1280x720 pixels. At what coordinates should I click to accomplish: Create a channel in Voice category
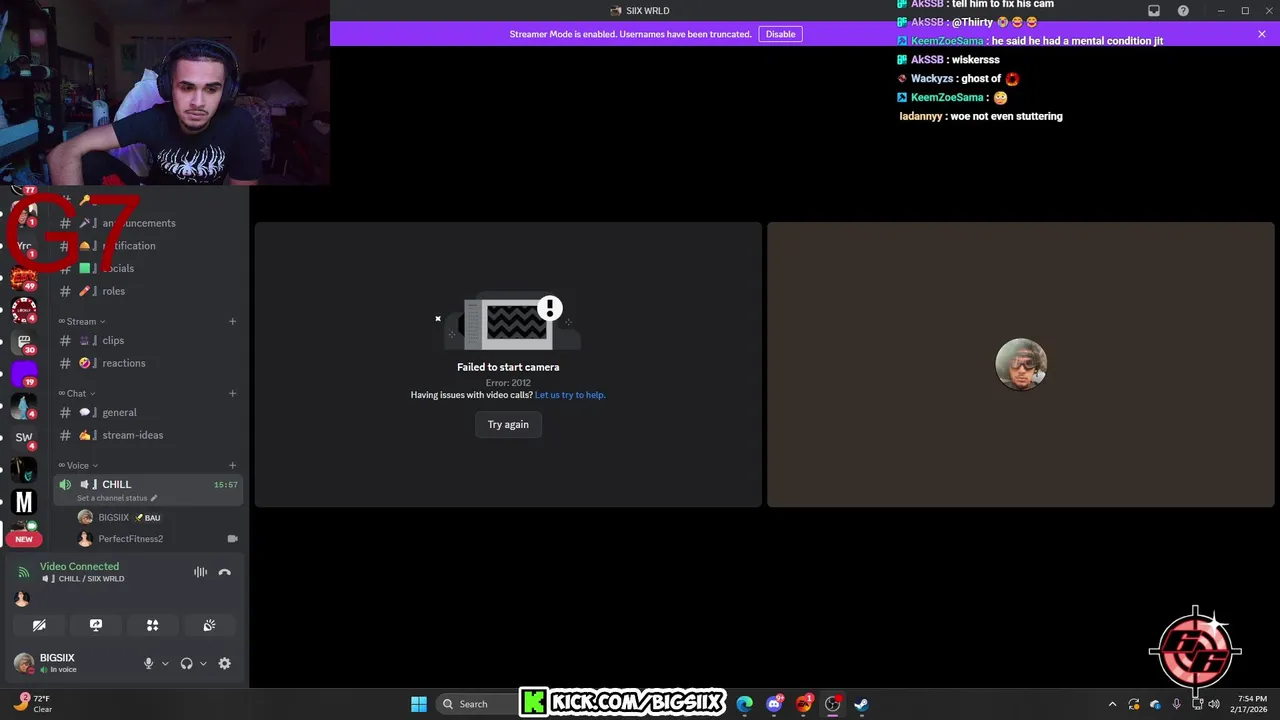232,465
